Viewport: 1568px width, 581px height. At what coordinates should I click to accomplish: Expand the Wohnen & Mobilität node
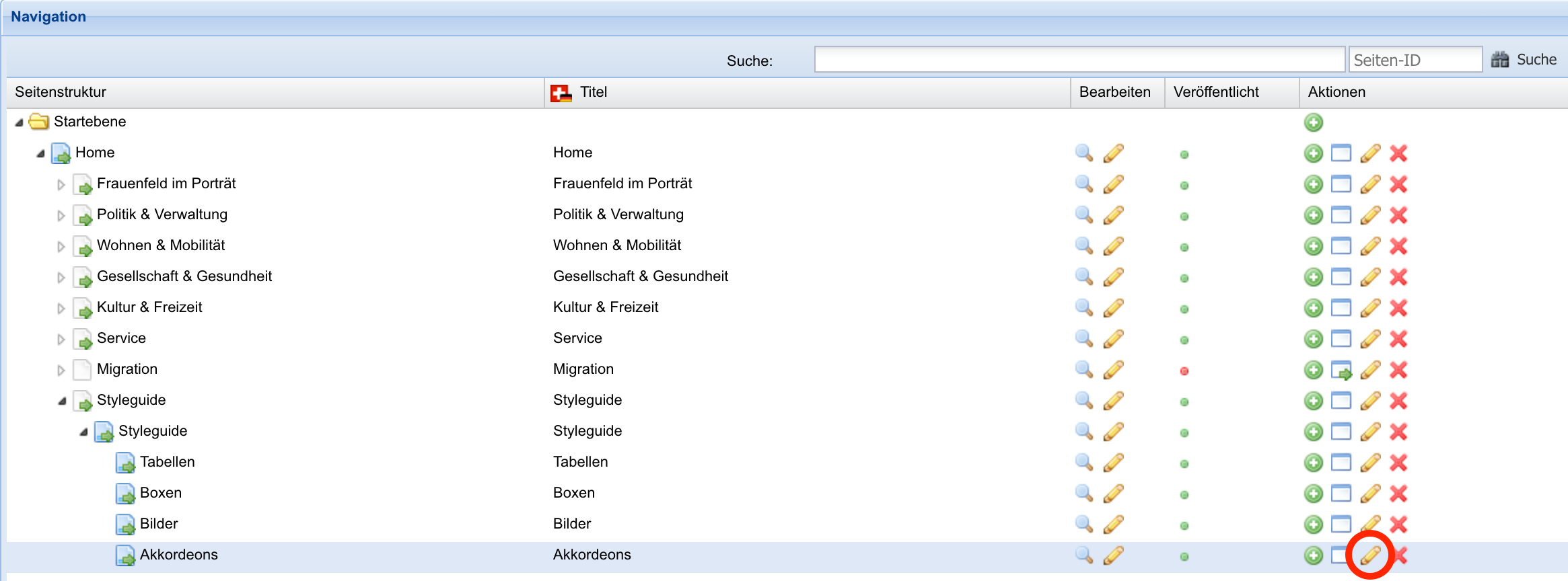click(x=61, y=247)
